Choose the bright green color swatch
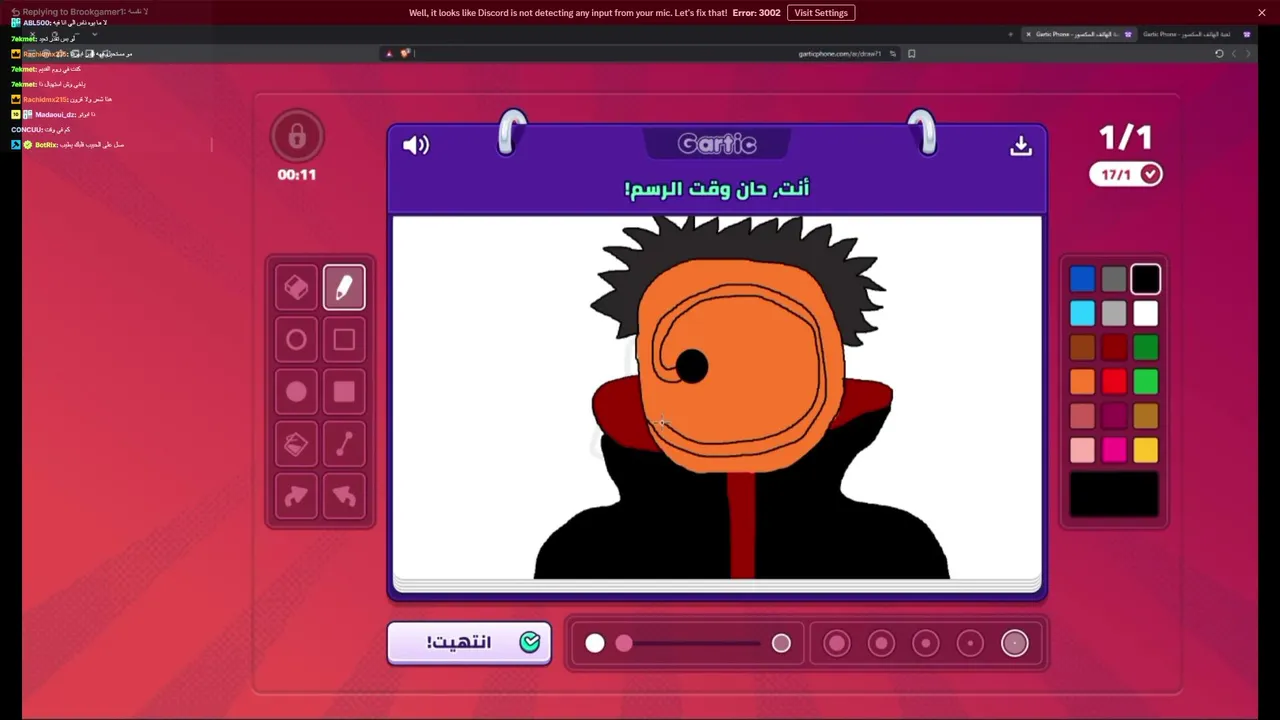1280x720 pixels. point(1146,381)
